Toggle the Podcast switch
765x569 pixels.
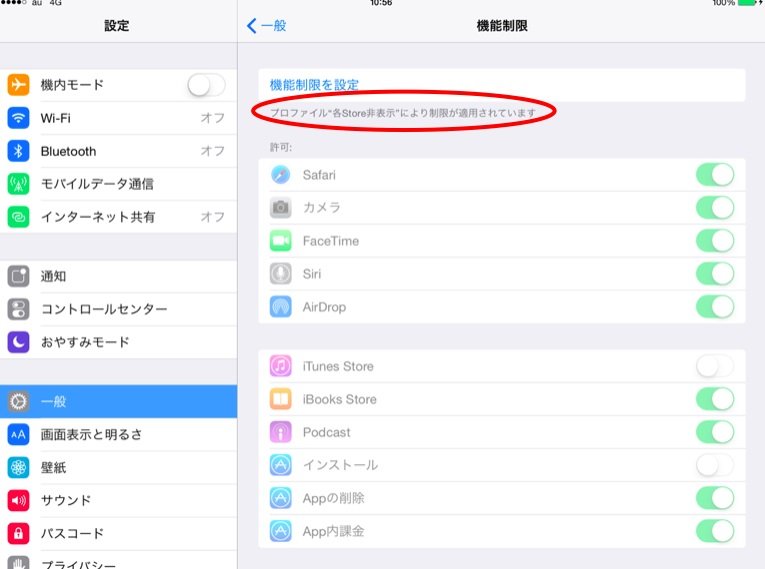(x=715, y=432)
